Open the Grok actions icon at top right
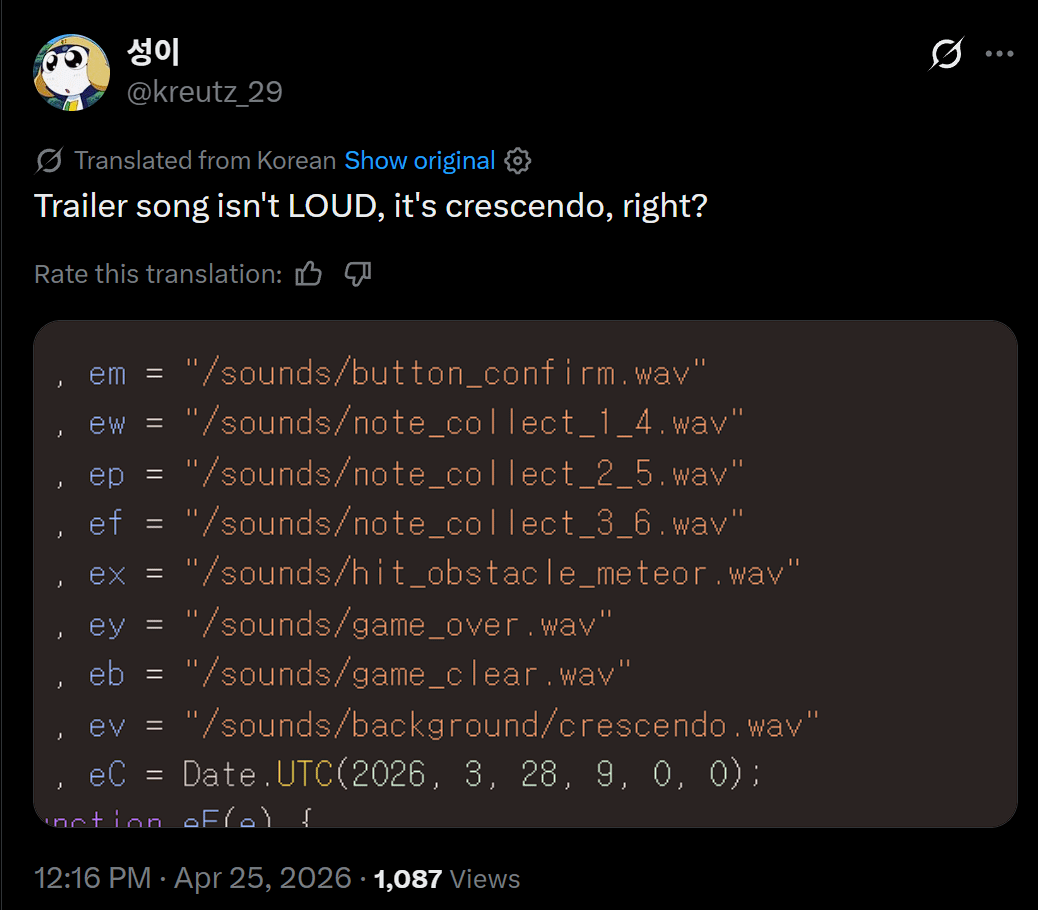Image resolution: width=1038 pixels, height=910 pixels. tap(945, 54)
